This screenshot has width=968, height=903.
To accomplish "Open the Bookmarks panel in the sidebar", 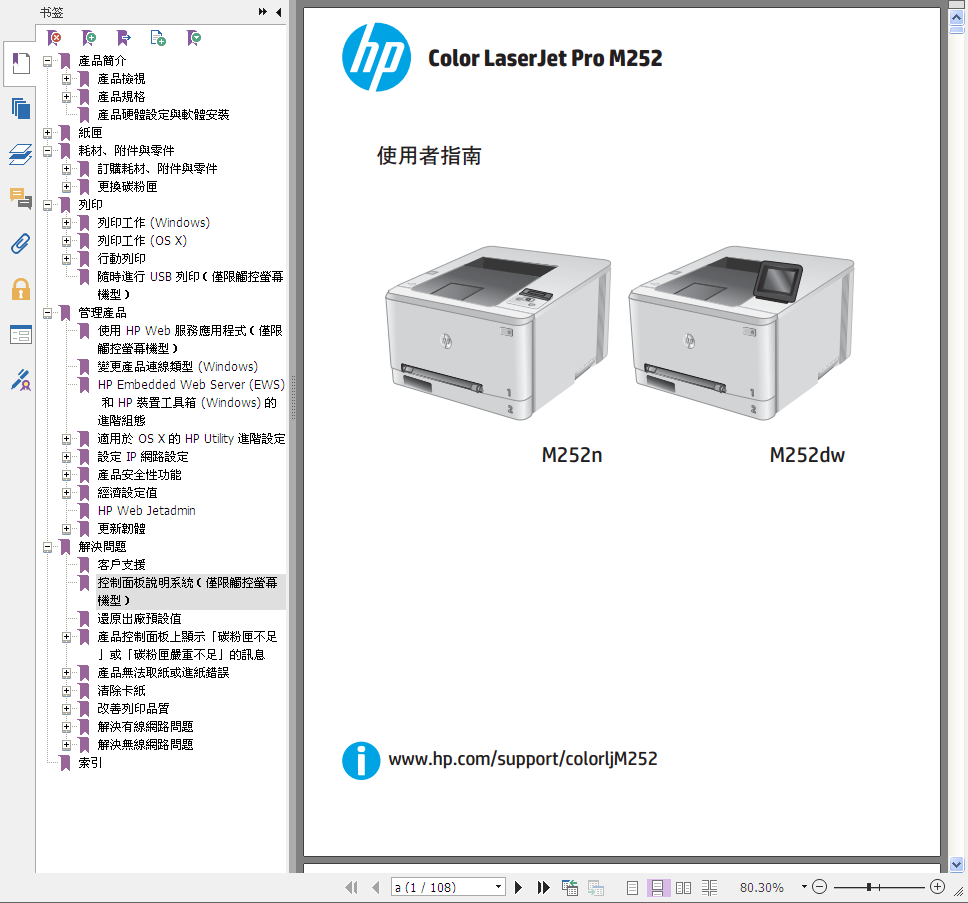I will (x=20, y=63).
